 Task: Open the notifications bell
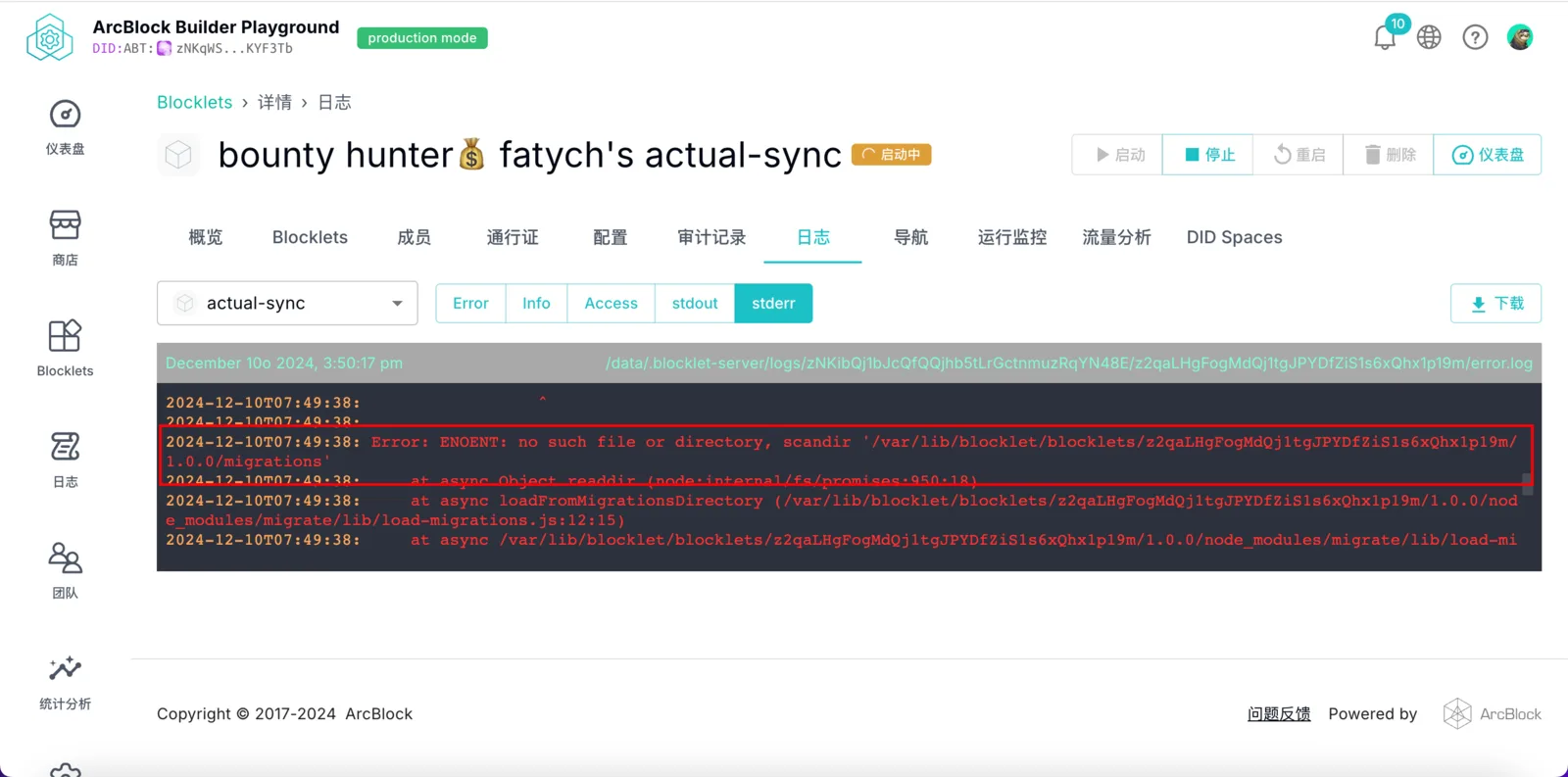click(1385, 37)
